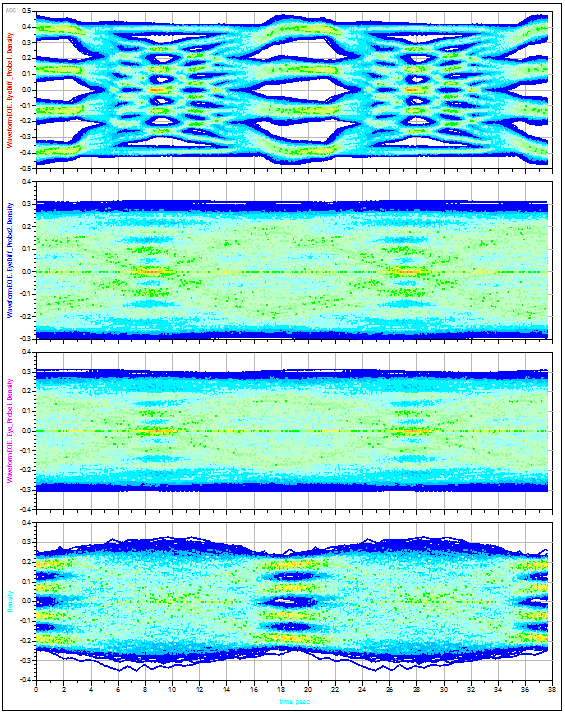Screen dimensions: 565x714
Task: Click the -0.5 tick on top y-axis
Action: point(25,168)
